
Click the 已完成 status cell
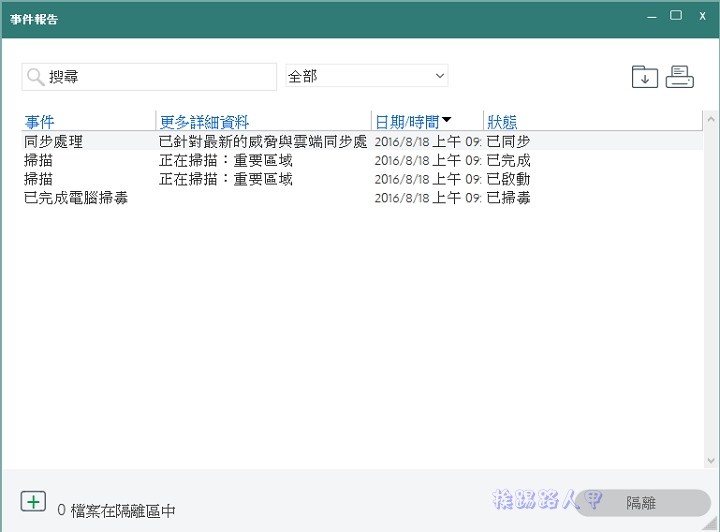click(x=508, y=160)
